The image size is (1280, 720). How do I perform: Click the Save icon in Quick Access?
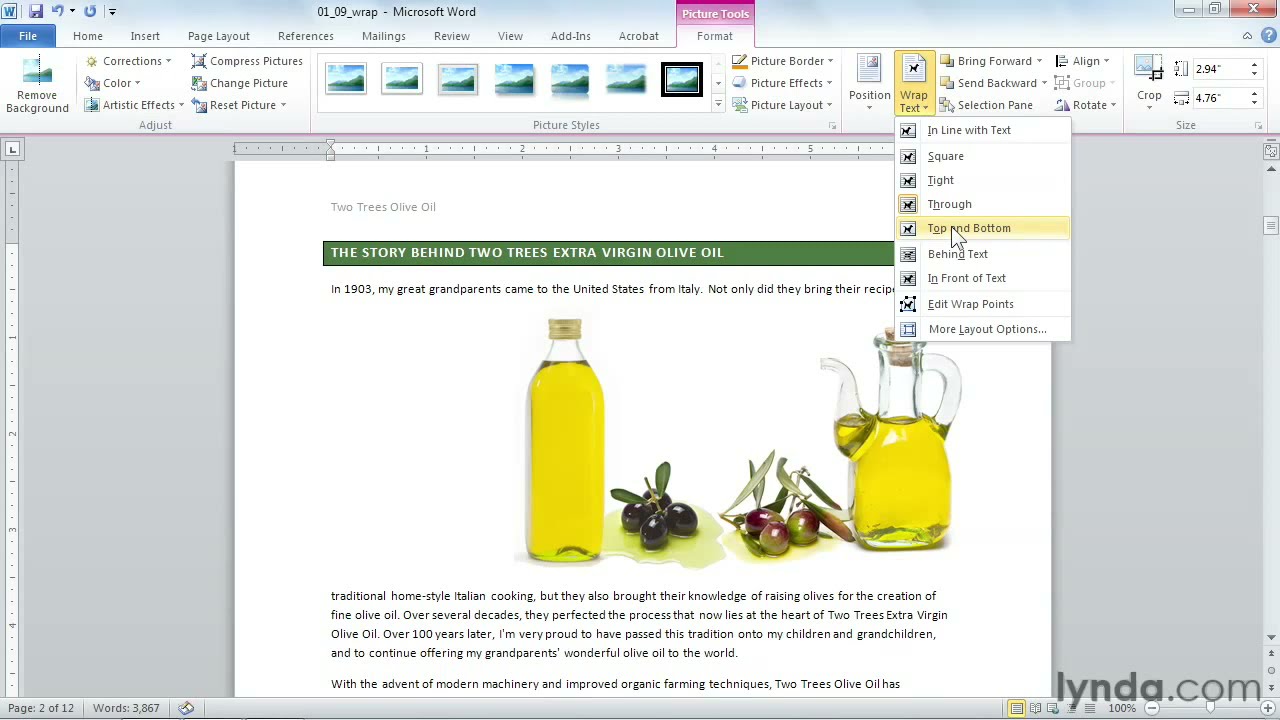click(x=36, y=11)
